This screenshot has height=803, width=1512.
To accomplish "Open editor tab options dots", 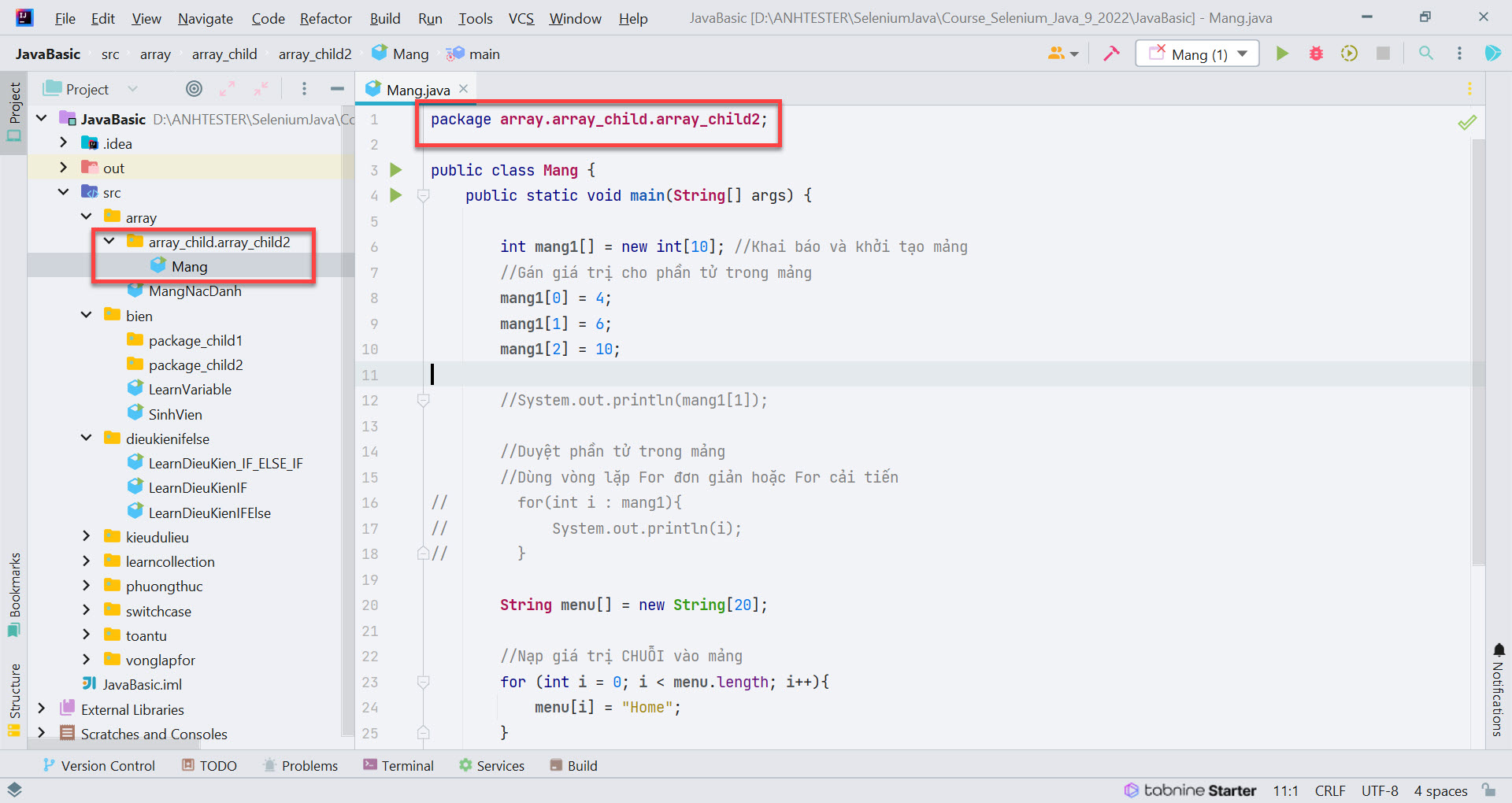I will click(1469, 89).
